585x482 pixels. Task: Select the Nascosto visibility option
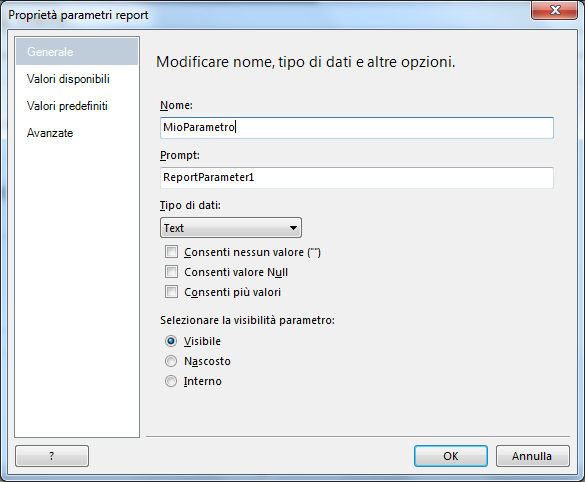click(171, 361)
